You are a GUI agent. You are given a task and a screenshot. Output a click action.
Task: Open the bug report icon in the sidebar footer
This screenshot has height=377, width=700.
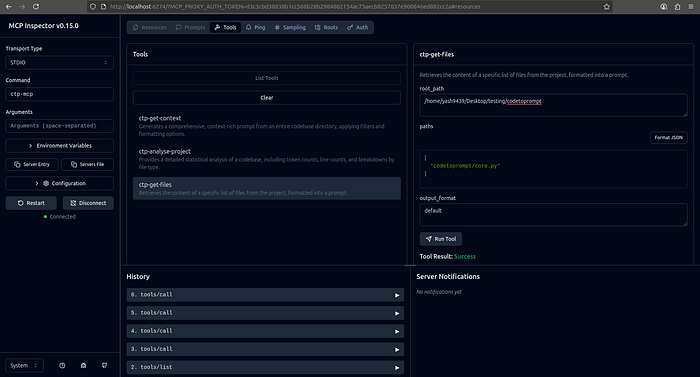click(x=83, y=365)
